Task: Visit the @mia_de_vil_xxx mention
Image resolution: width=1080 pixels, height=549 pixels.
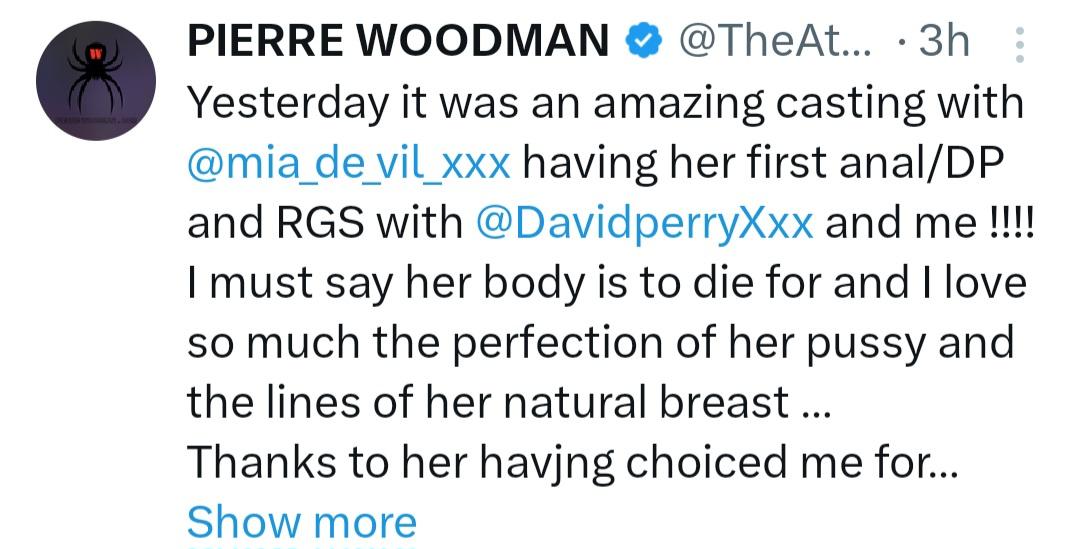Action: [x=349, y=163]
